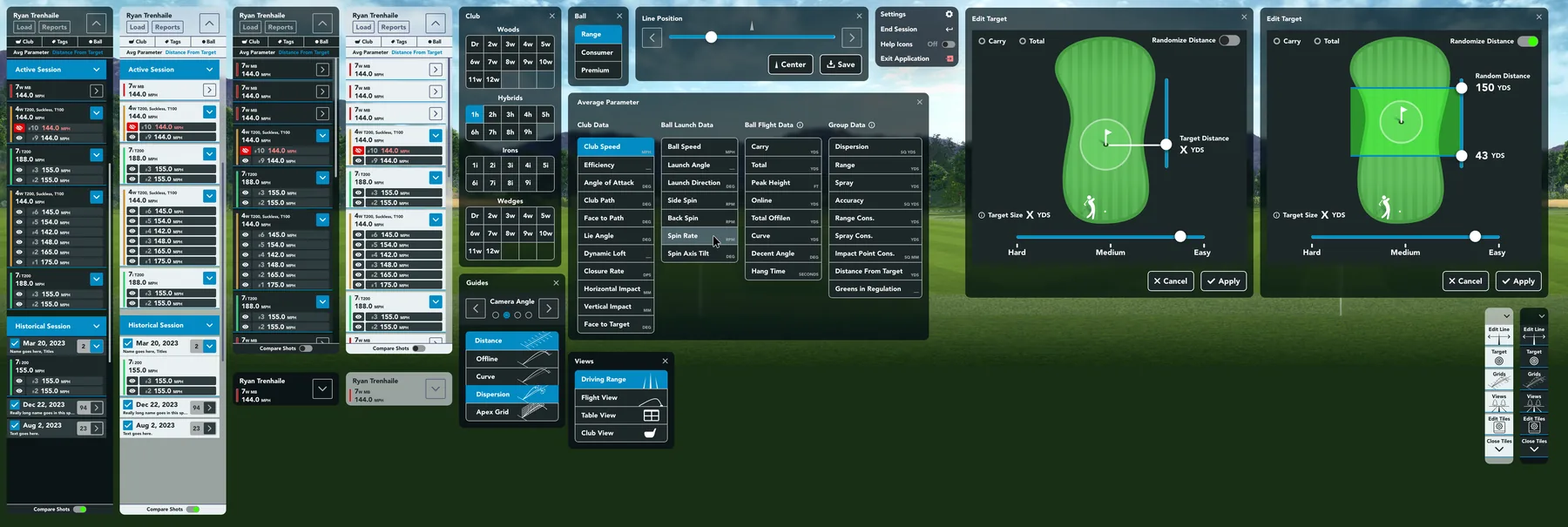1568x527 pixels.
Task: Select Flight View in the Views panel
Action: click(621, 398)
